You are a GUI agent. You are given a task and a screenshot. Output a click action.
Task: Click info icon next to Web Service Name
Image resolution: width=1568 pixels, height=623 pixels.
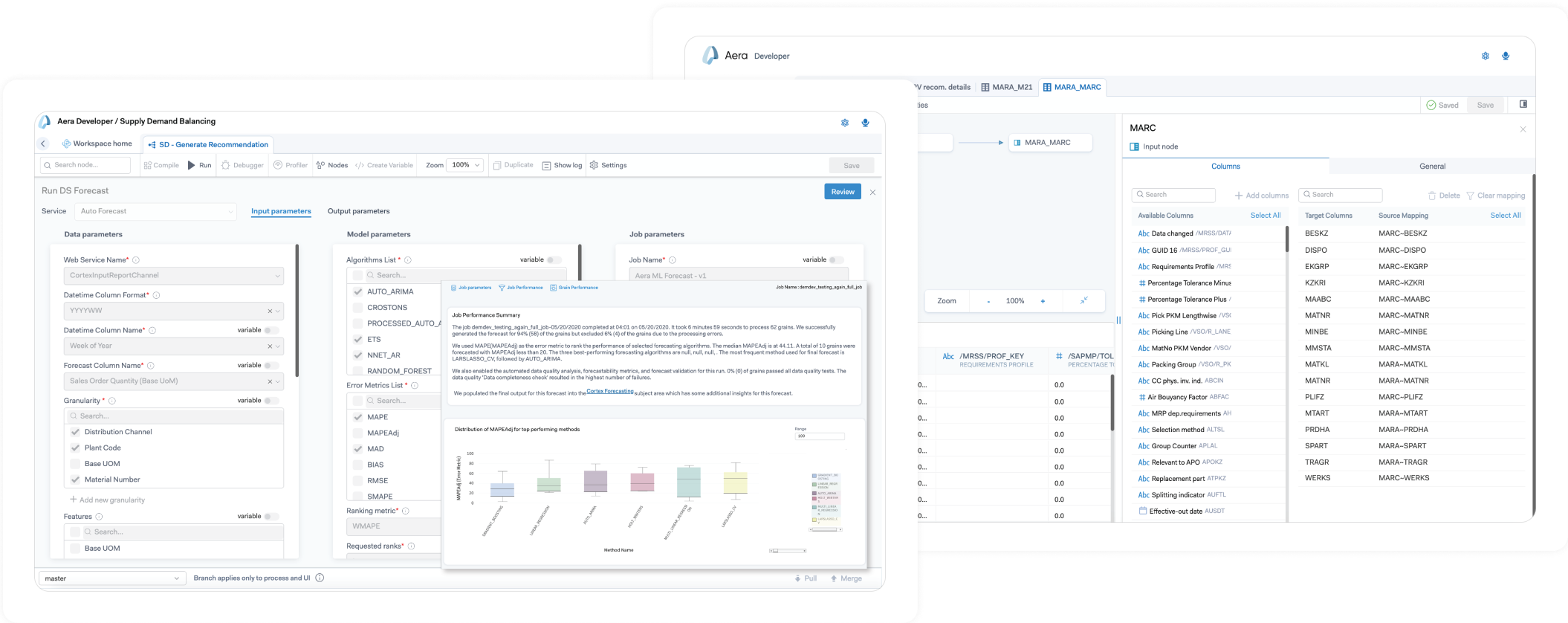coord(136,260)
